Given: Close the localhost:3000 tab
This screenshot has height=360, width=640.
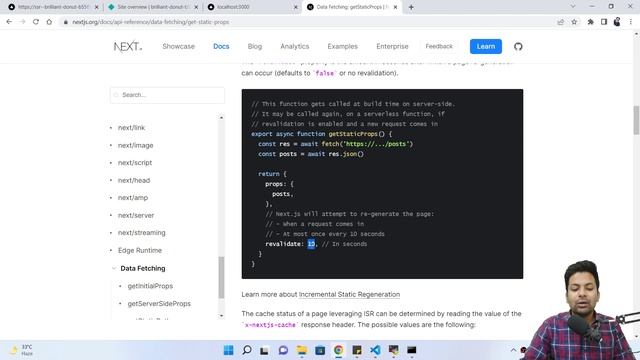Looking at the screenshot, I should [x=296, y=7].
